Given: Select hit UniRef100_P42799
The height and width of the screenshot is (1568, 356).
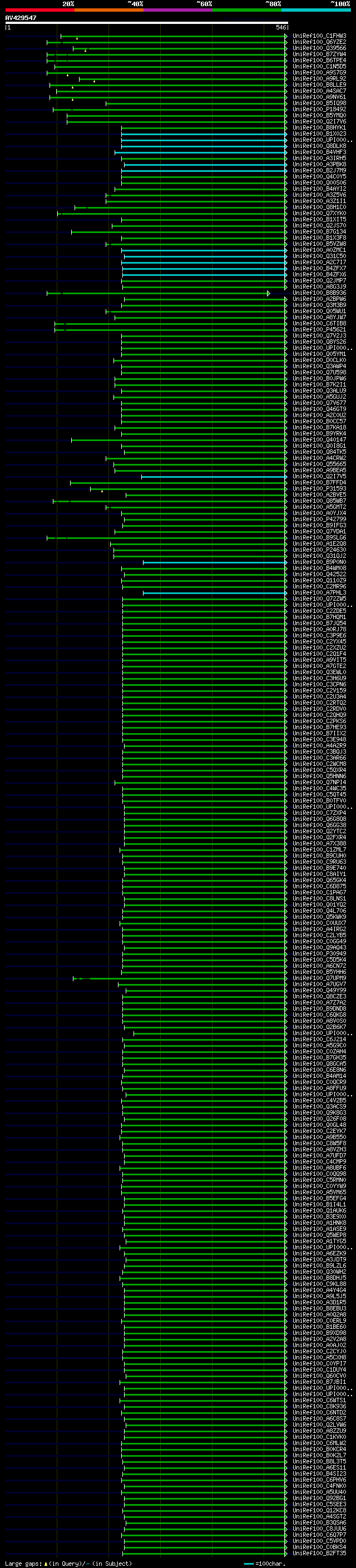Looking at the screenshot, I should click(x=319, y=519).
